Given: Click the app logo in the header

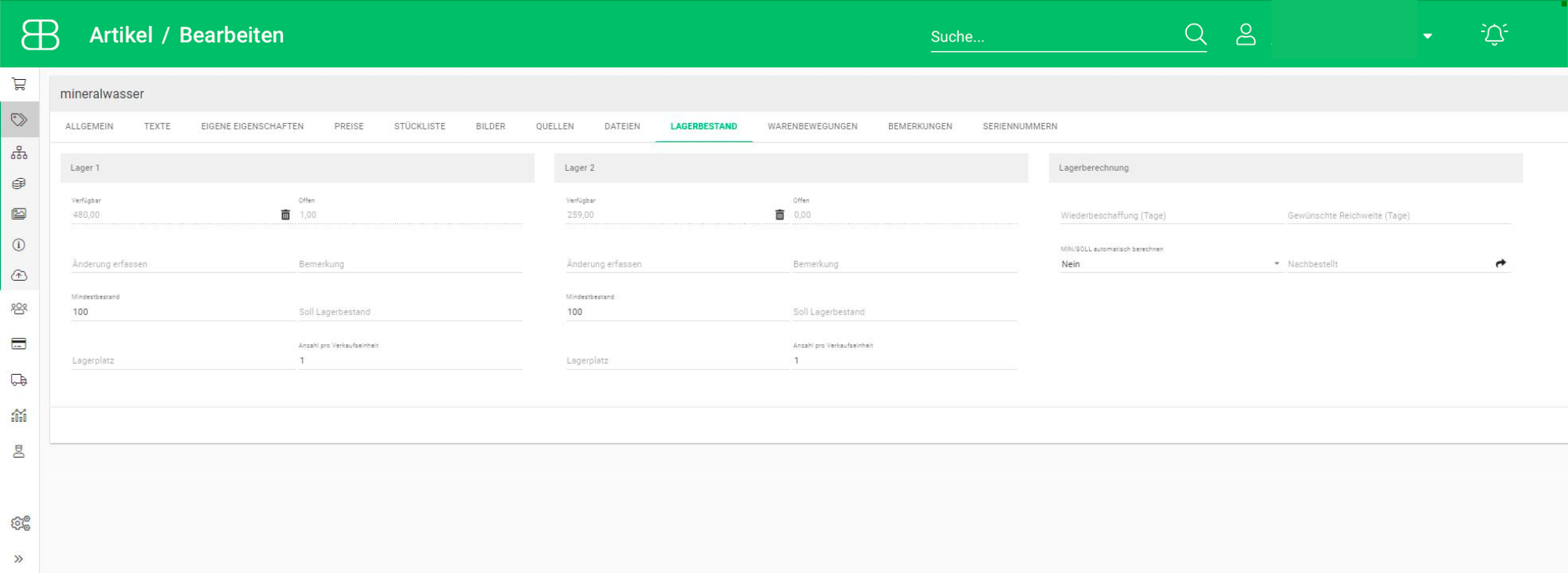Looking at the screenshot, I should point(40,34).
